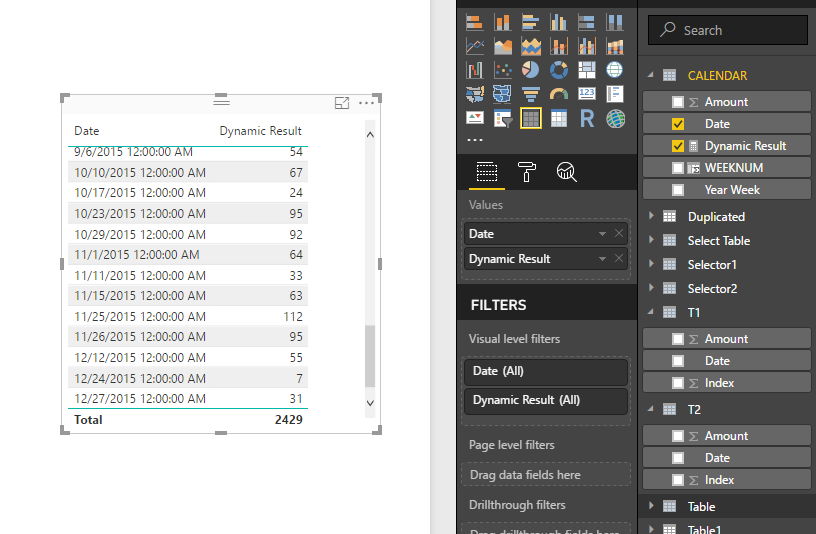Expand the Selector2 table
The height and width of the screenshot is (534, 816).
tap(651, 287)
